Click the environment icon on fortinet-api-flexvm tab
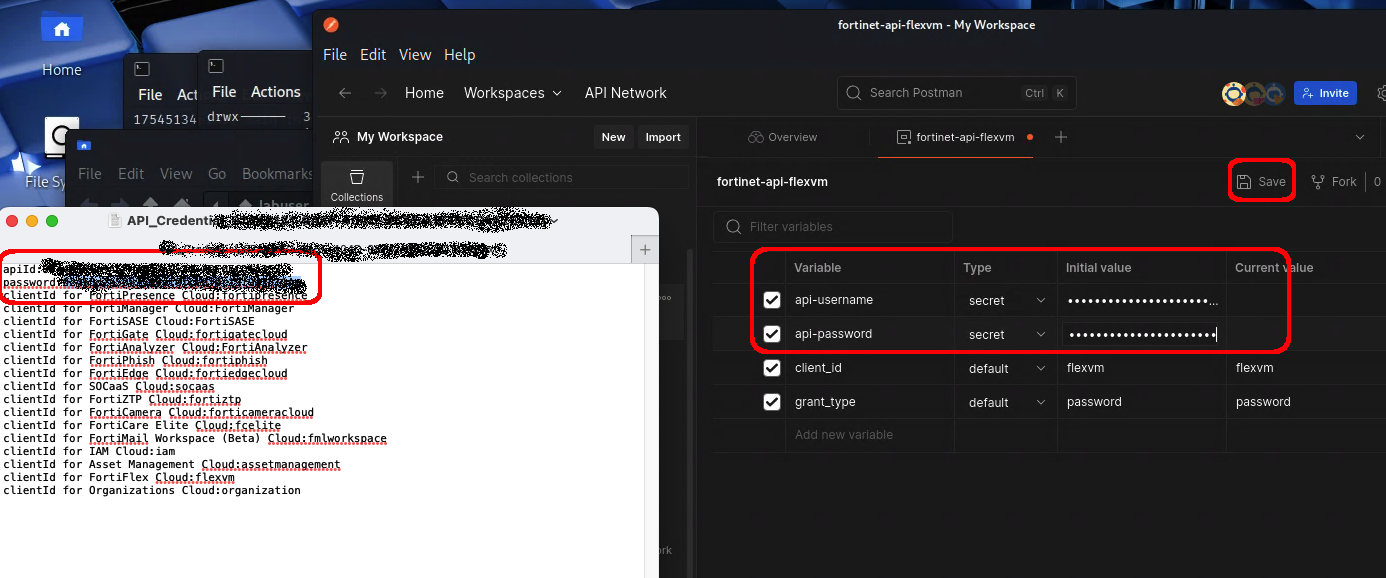 point(903,137)
